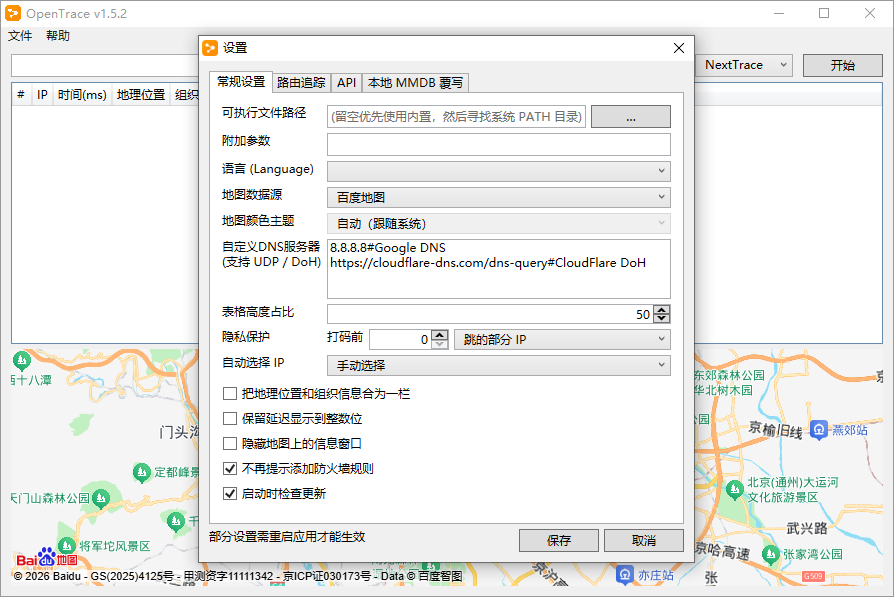
Task: Open the 语言 (Language) dropdown
Action: pyautogui.click(x=499, y=171)
